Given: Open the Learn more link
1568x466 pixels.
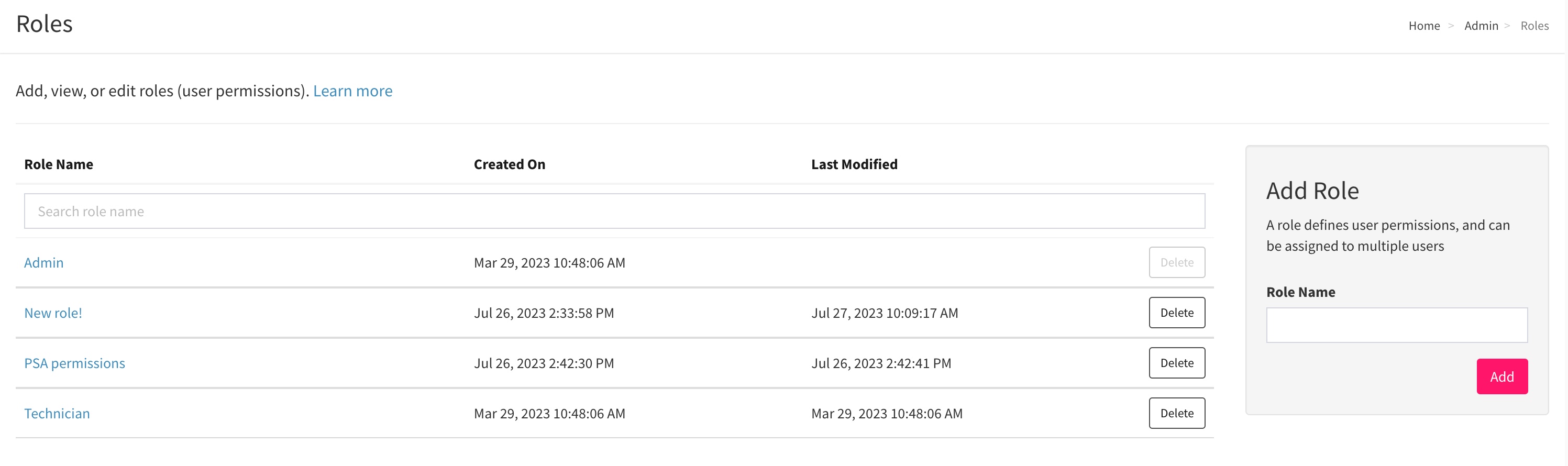Looking at the screenshot, I should click(x=352, y=91).
